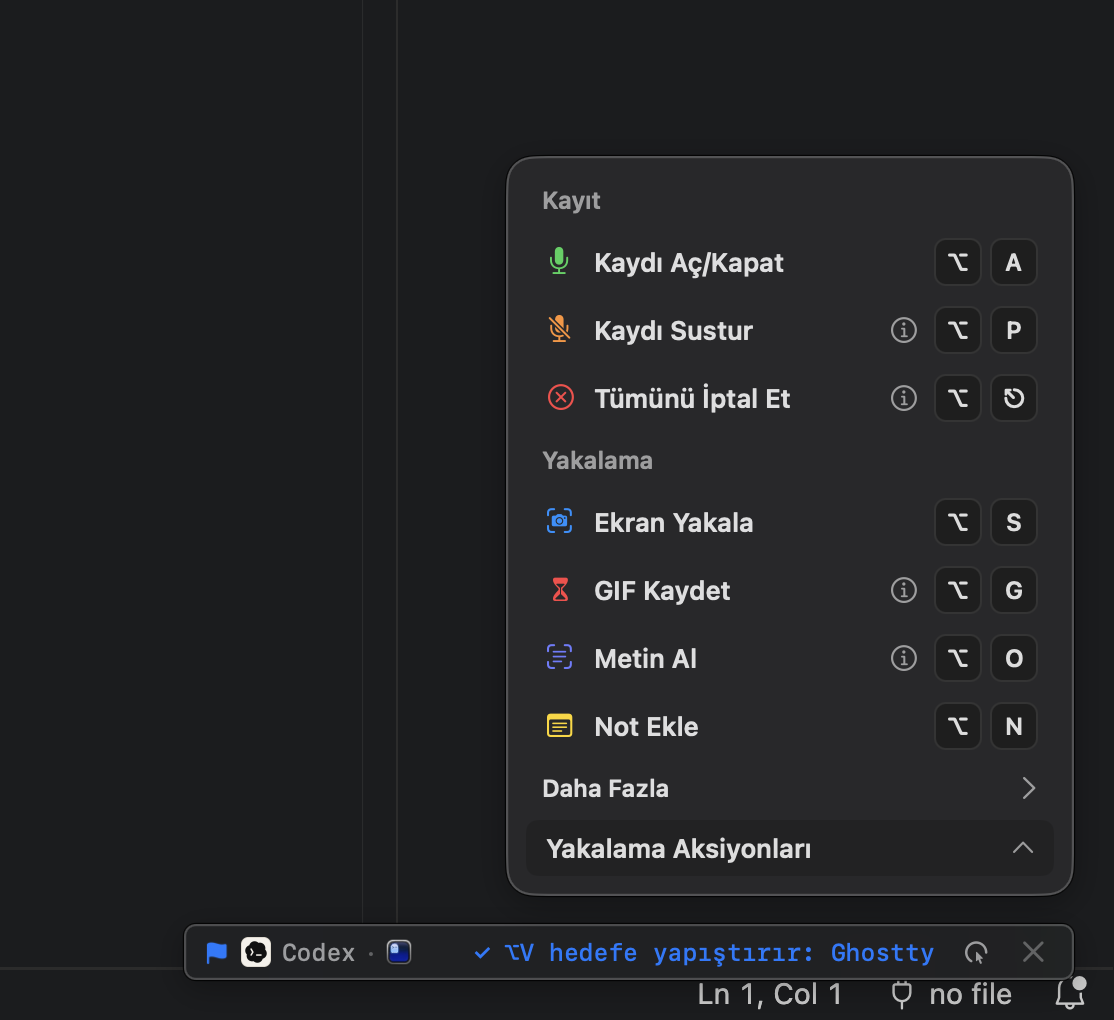
Task: Click the notification bell in status bar
Action: (x=1071, y=993)
